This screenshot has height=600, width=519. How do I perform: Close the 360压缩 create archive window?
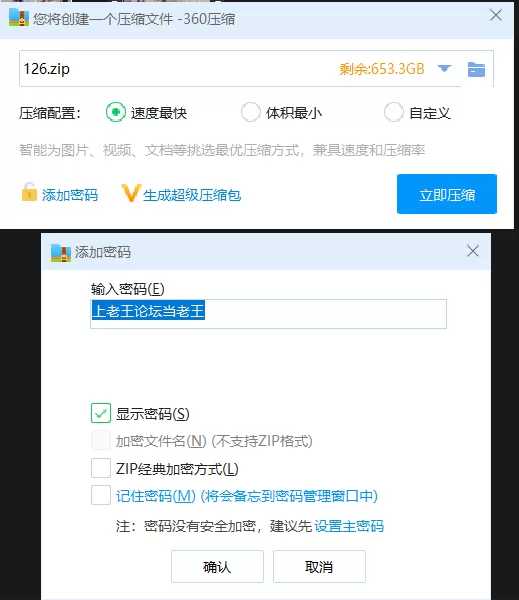(x=496, y=15)
